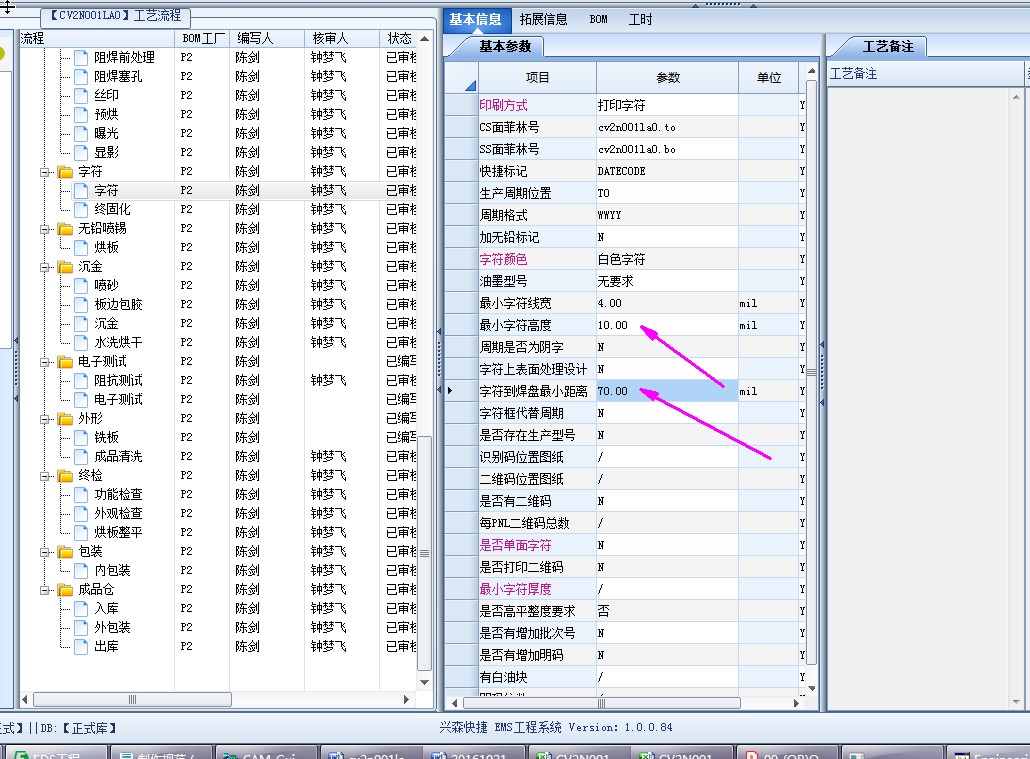The height and width of the screenshot is (759, 1030).
Task: Click scroll-down arrow of process tree scrollbar
Action: [424, 682]
